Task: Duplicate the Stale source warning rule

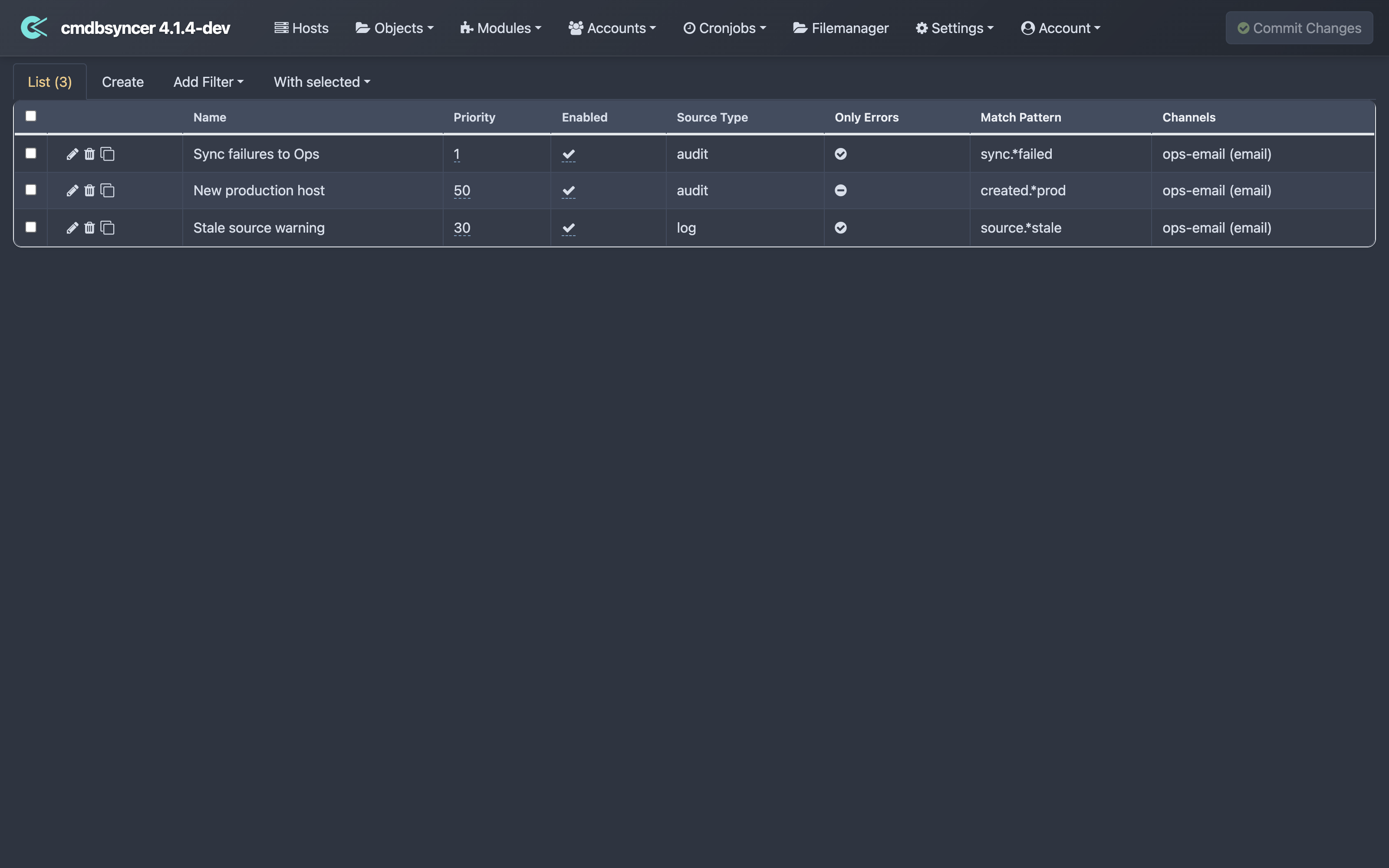Action: coord(107,228)
